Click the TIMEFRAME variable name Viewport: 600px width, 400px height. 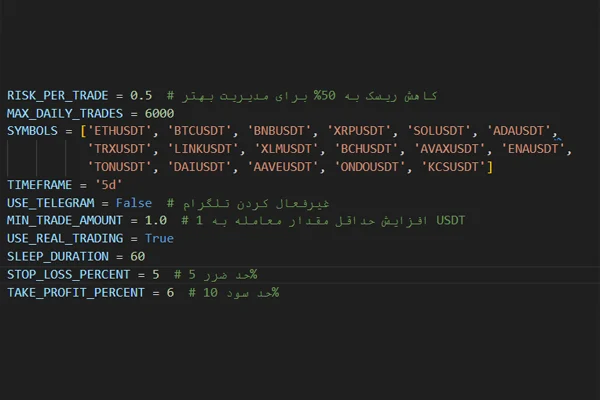coord(39,185)
